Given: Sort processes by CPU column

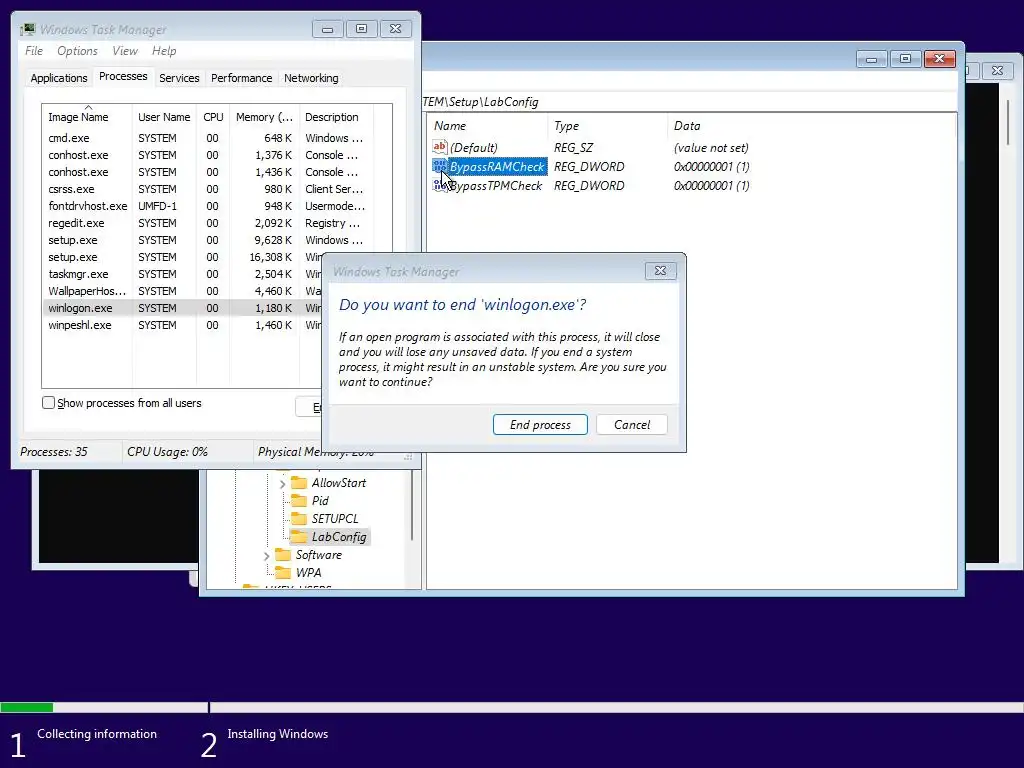Looking at the screenshot, I should 213,117.
